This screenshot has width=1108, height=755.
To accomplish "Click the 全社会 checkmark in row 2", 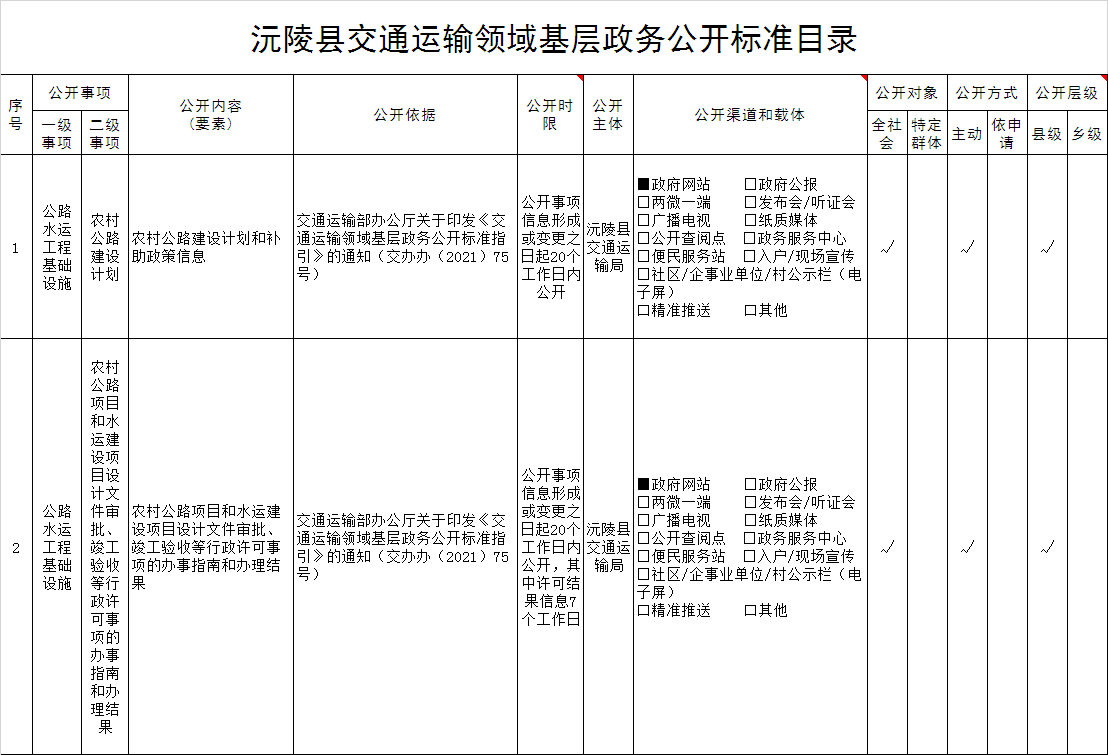I will (886, 547).
